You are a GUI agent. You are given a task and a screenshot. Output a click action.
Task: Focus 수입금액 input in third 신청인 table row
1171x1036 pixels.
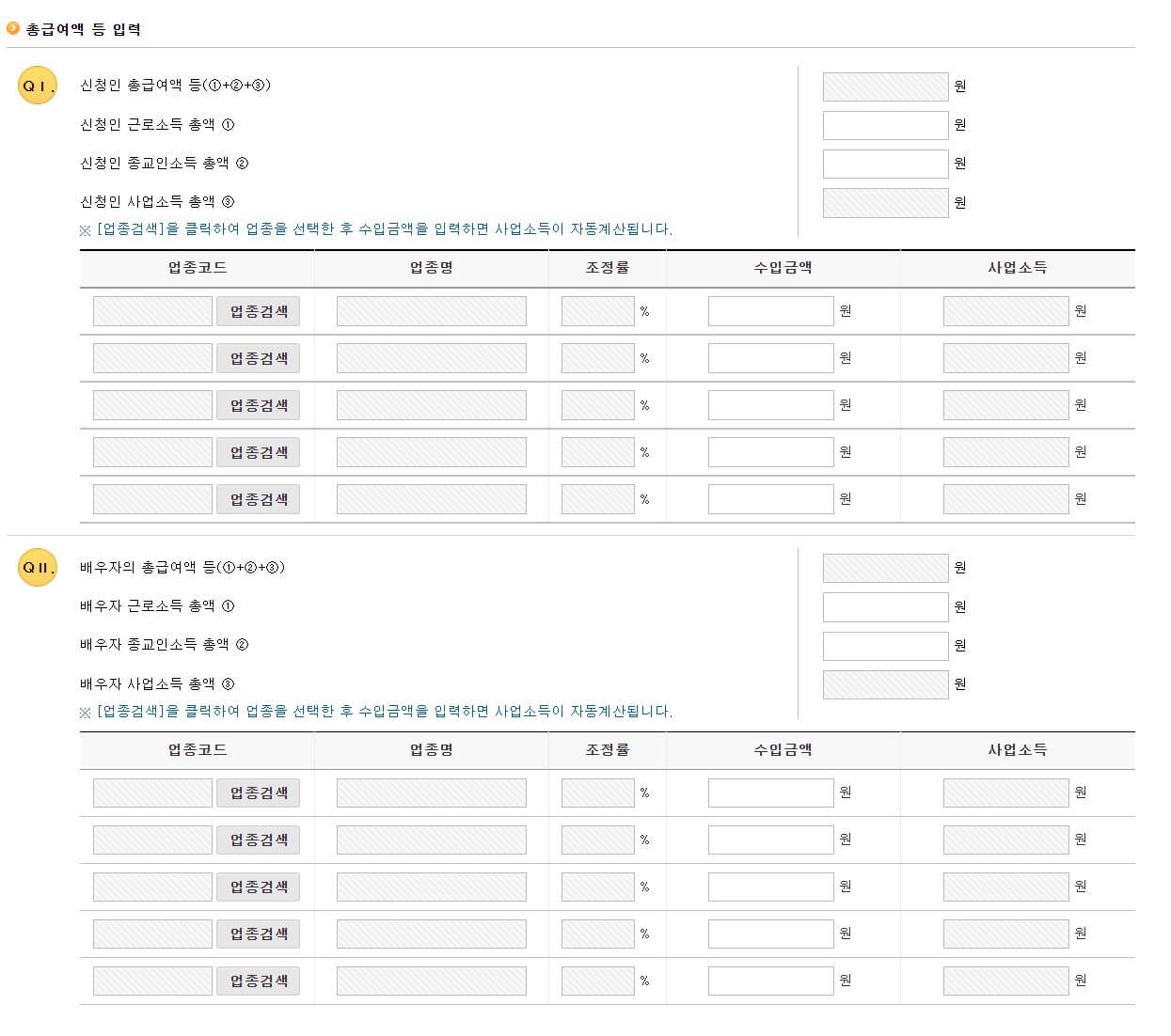(x=770, y=405)
